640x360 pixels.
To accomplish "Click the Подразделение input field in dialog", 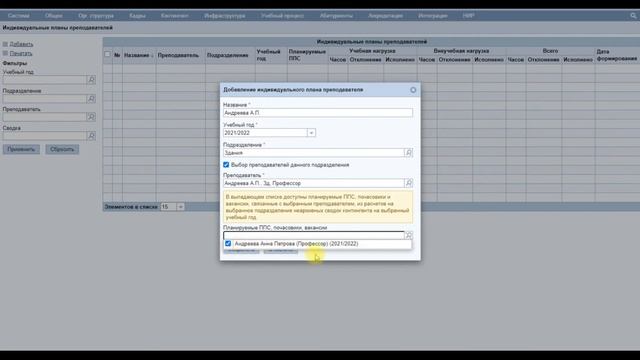I will (313, 153).
